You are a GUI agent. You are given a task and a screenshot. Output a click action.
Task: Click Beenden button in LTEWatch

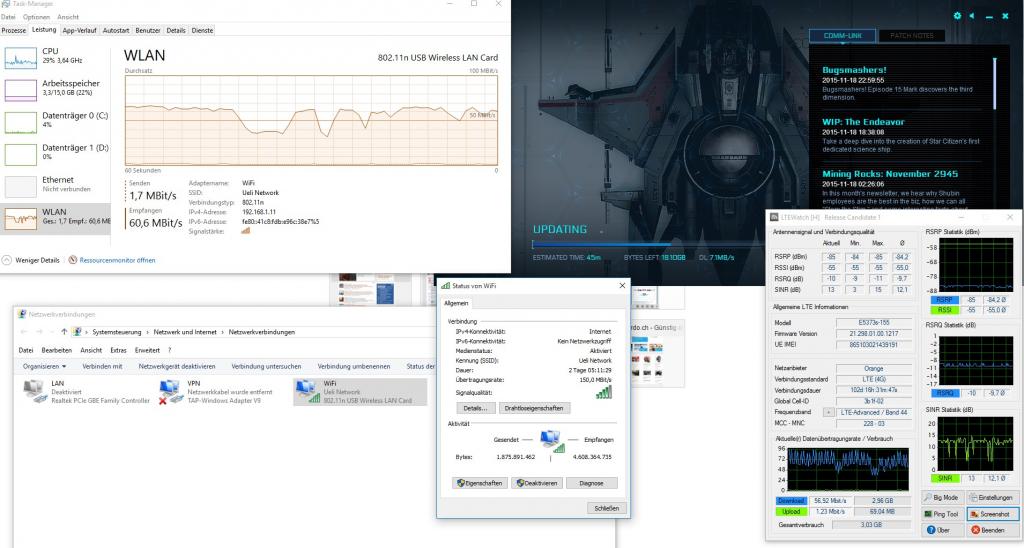click(993, 530)
